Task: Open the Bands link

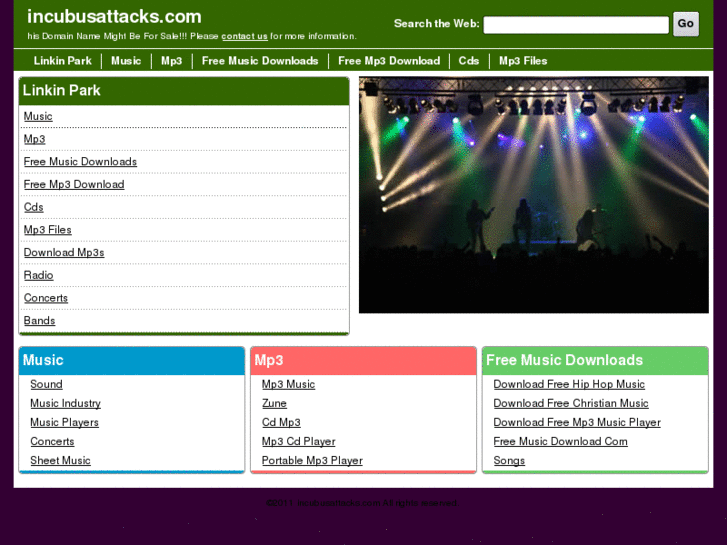Action: click(39, 321)
